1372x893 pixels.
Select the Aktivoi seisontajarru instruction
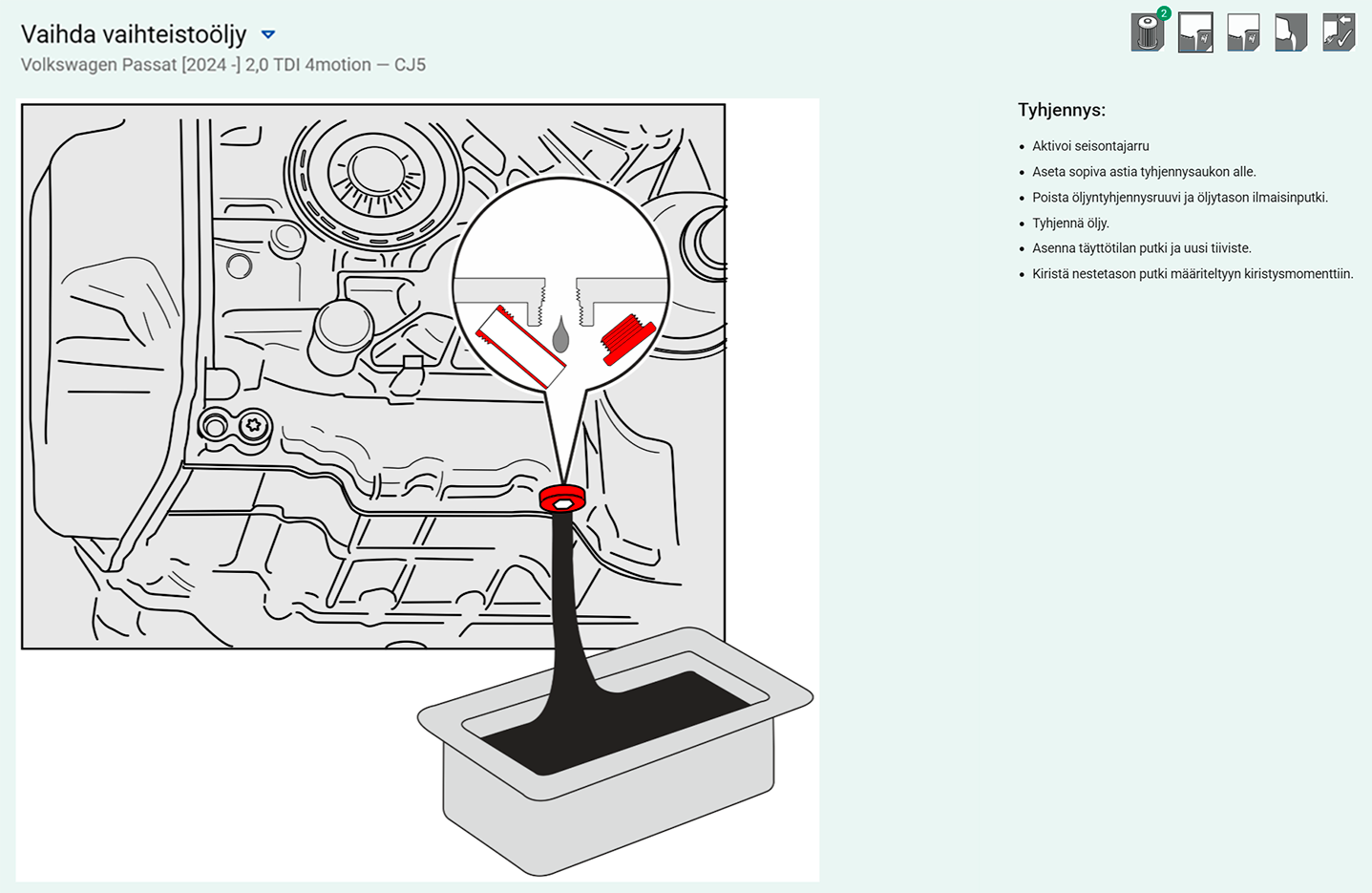(1090, 146)
